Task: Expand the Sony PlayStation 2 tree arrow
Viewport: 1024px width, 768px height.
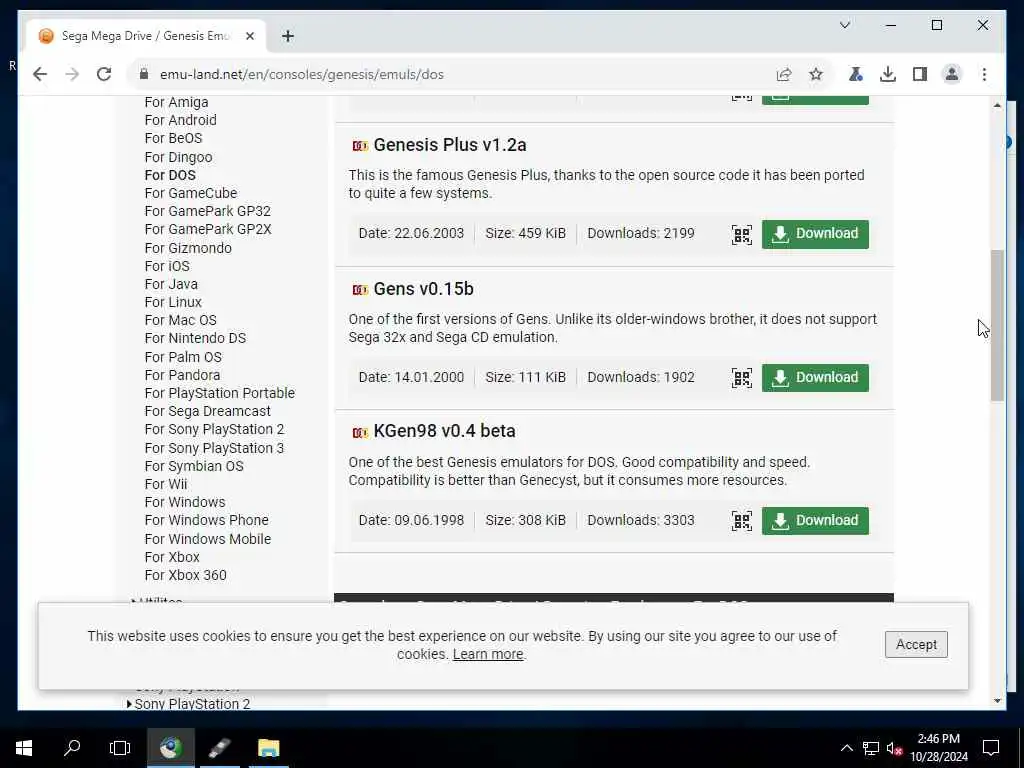Action: click(x=129, y=704)
